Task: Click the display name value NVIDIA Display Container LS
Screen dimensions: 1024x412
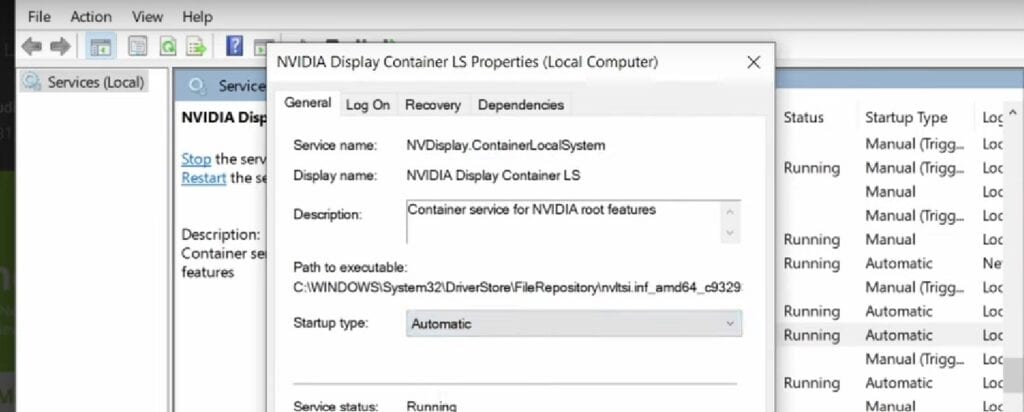Action: (x=493, y=175)
